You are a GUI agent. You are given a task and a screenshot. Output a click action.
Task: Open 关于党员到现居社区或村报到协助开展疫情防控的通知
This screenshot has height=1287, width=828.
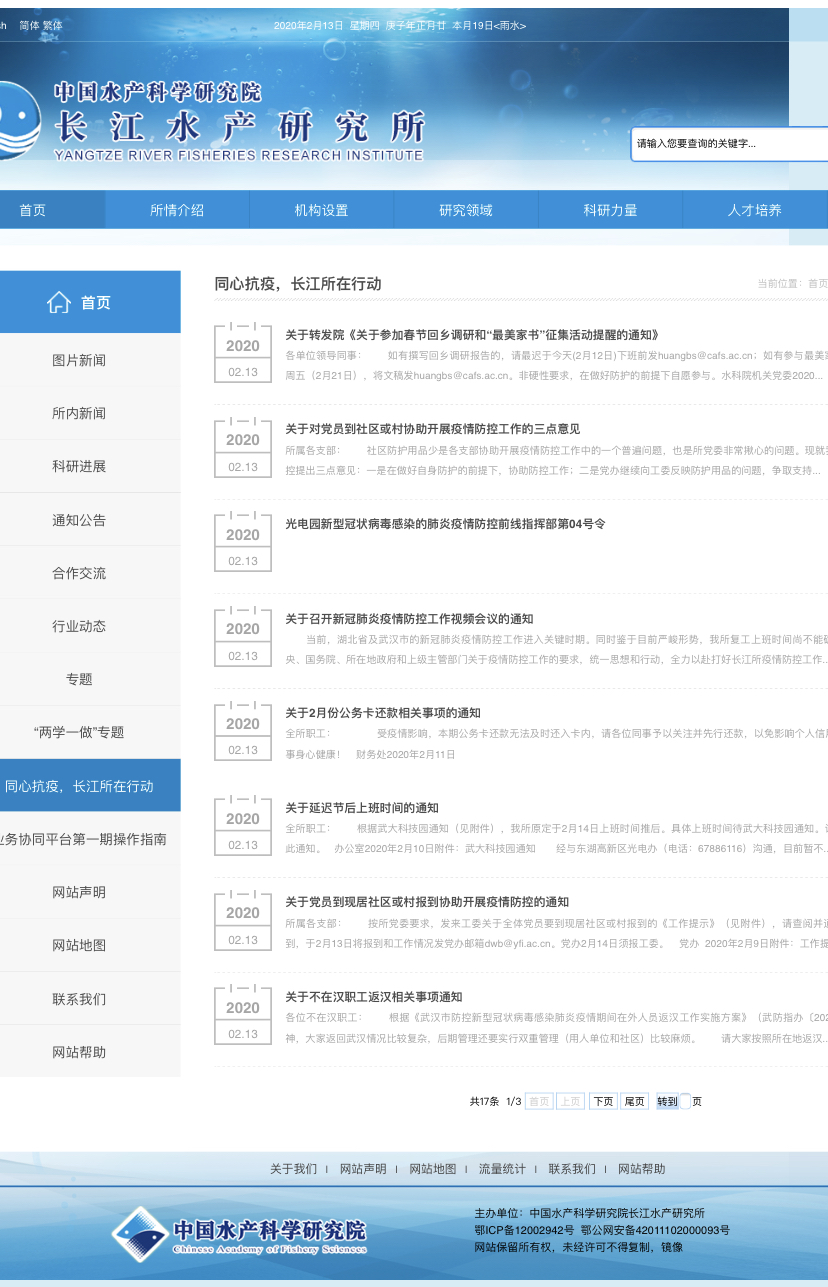tap(427, 902)
